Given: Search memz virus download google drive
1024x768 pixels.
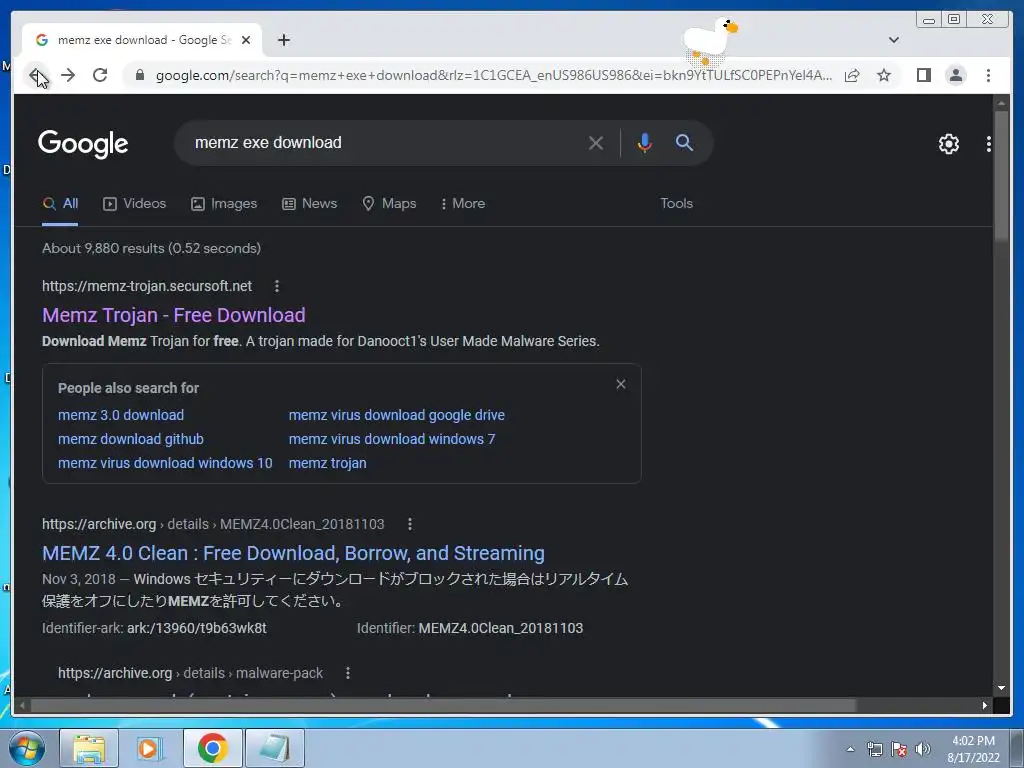Looking at the screenshot, I should (396, 415).
